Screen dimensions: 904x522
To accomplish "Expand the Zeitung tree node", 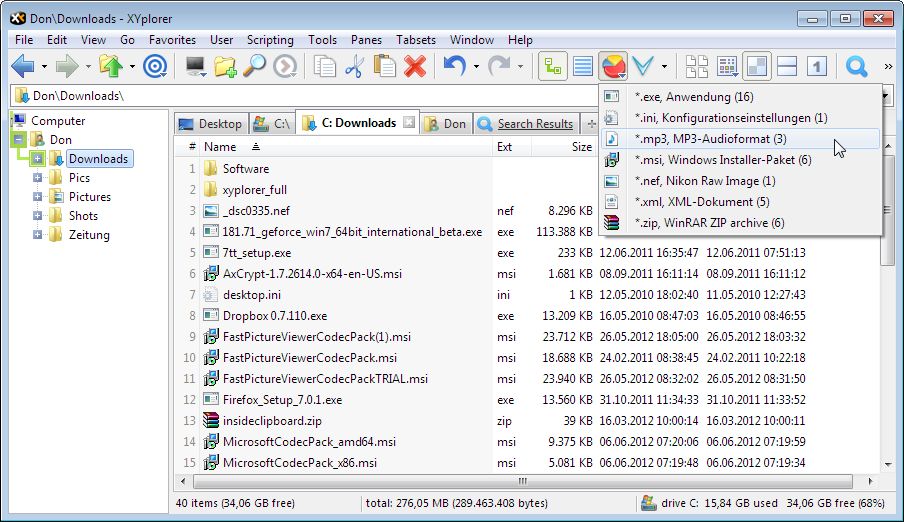I will [37, 235].
